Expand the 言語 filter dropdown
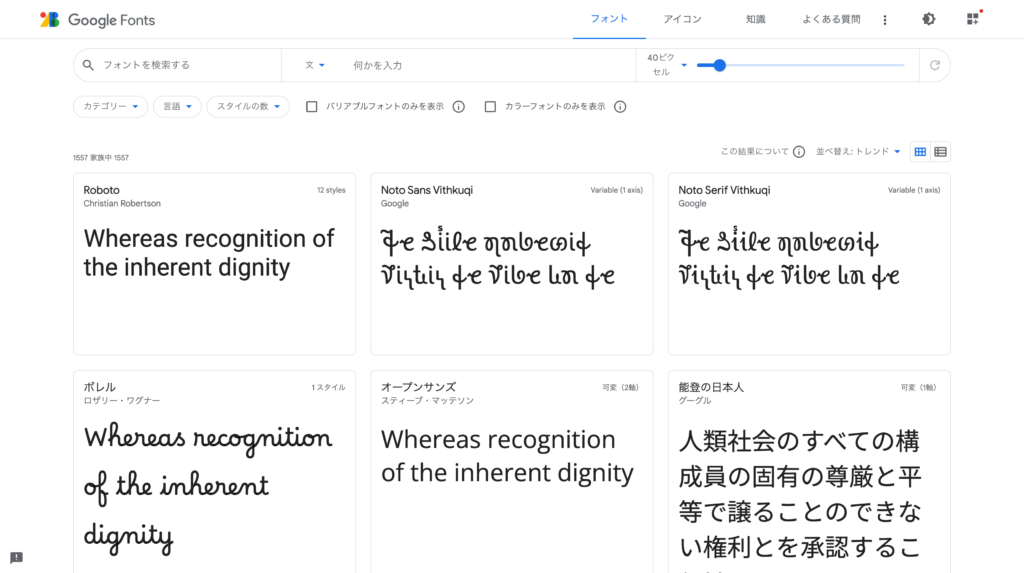The width and height of the screenshot is (1024, 573). point(177,107)
